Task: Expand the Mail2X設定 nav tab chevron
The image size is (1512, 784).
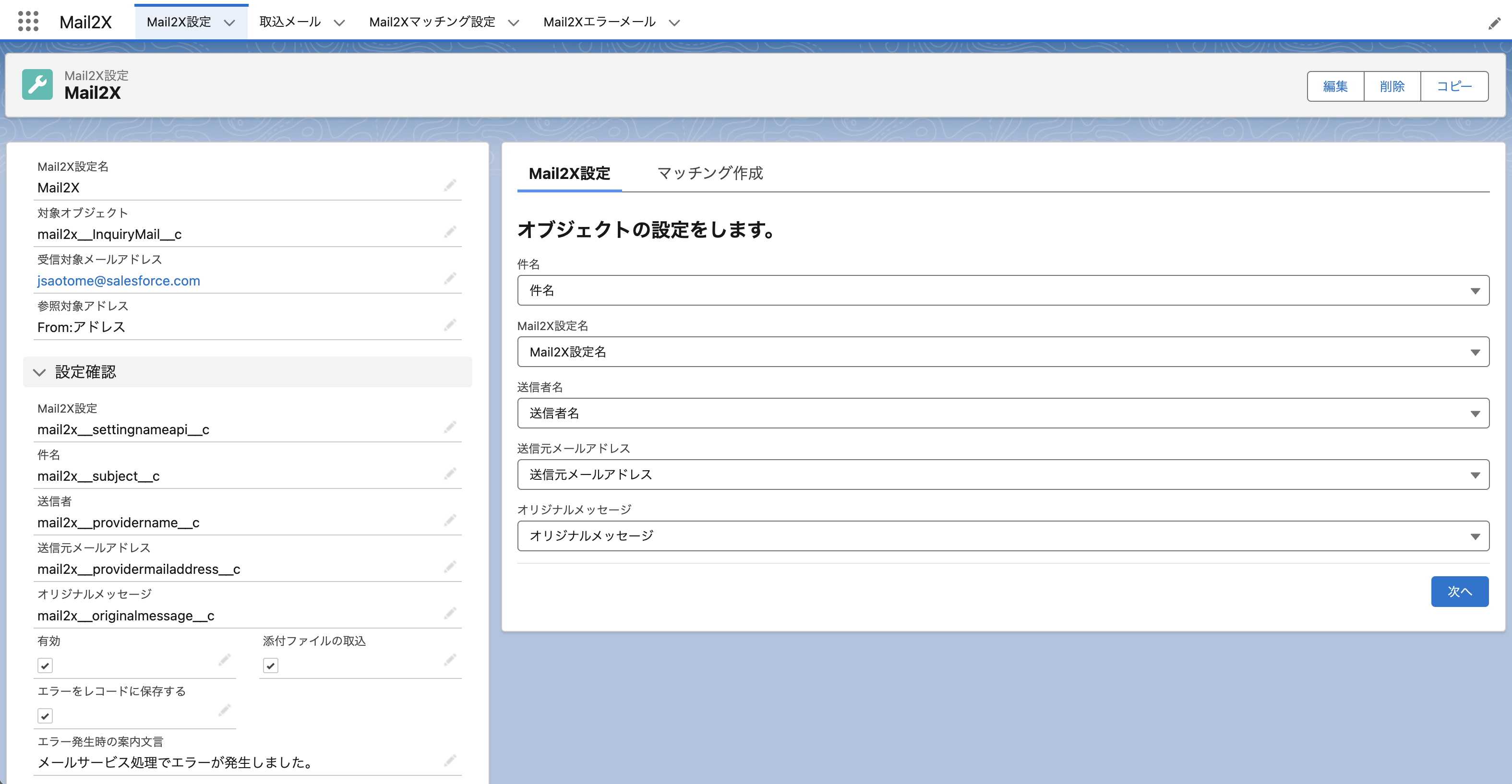Action: tap(229, 23)
